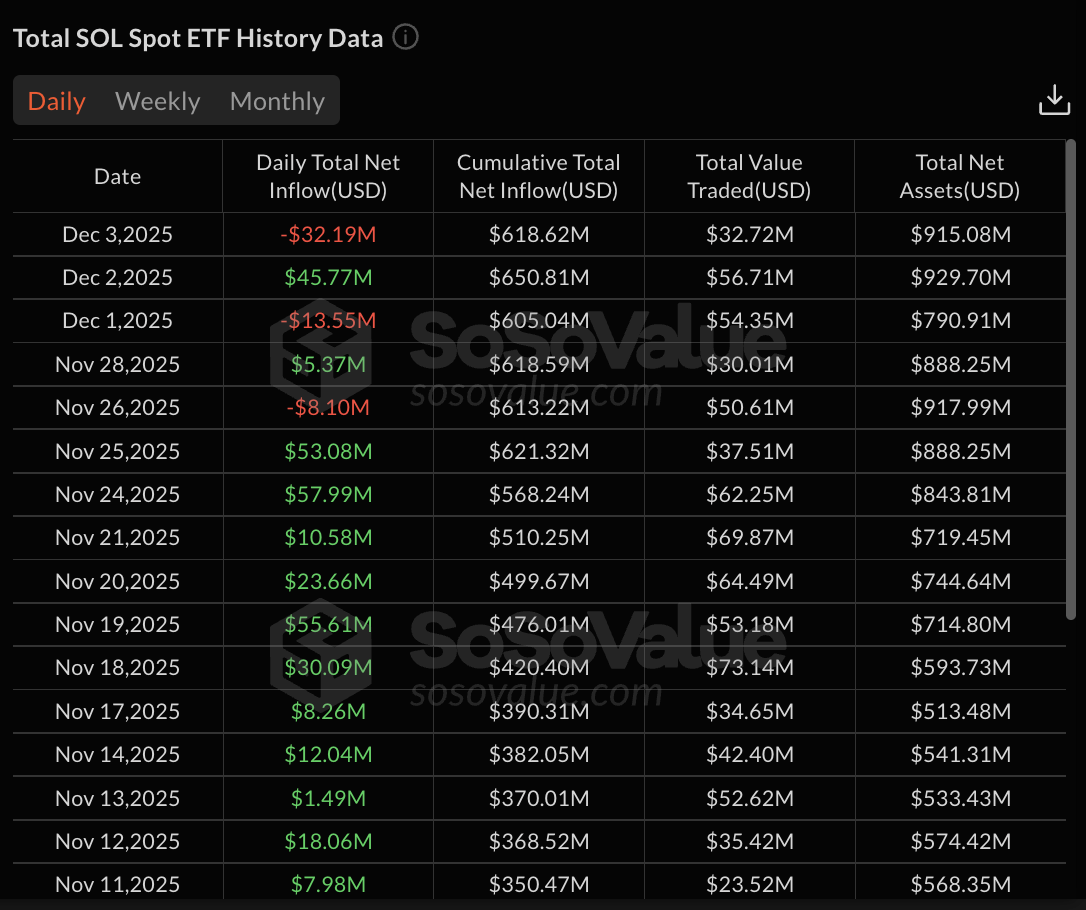Click the $73.14M value traded cell
This screenshot has width=1086, height=910.
click(x=749, y=668)
